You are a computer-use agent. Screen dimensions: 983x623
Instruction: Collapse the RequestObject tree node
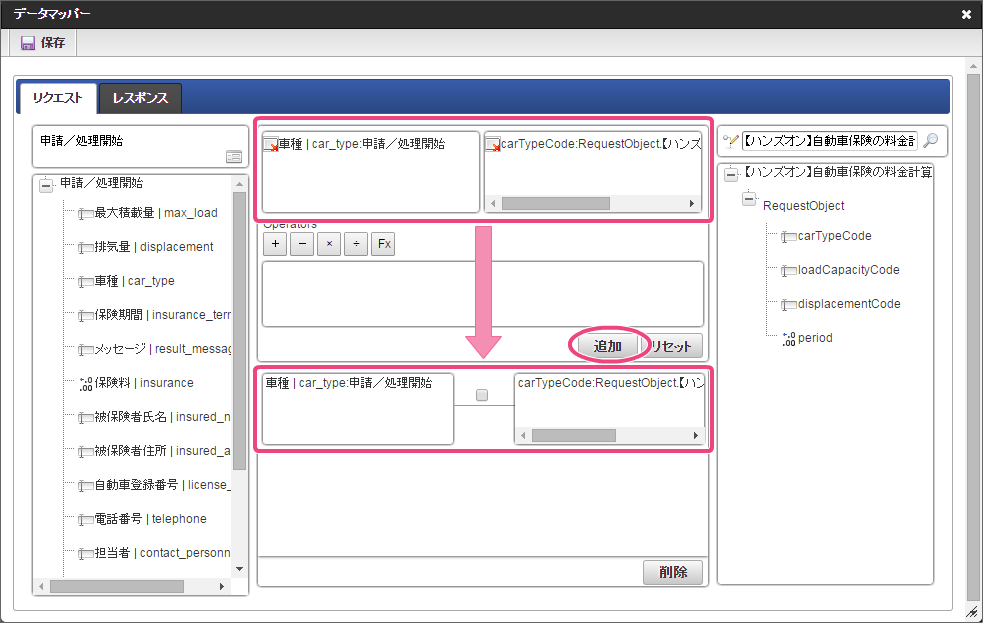749,199
